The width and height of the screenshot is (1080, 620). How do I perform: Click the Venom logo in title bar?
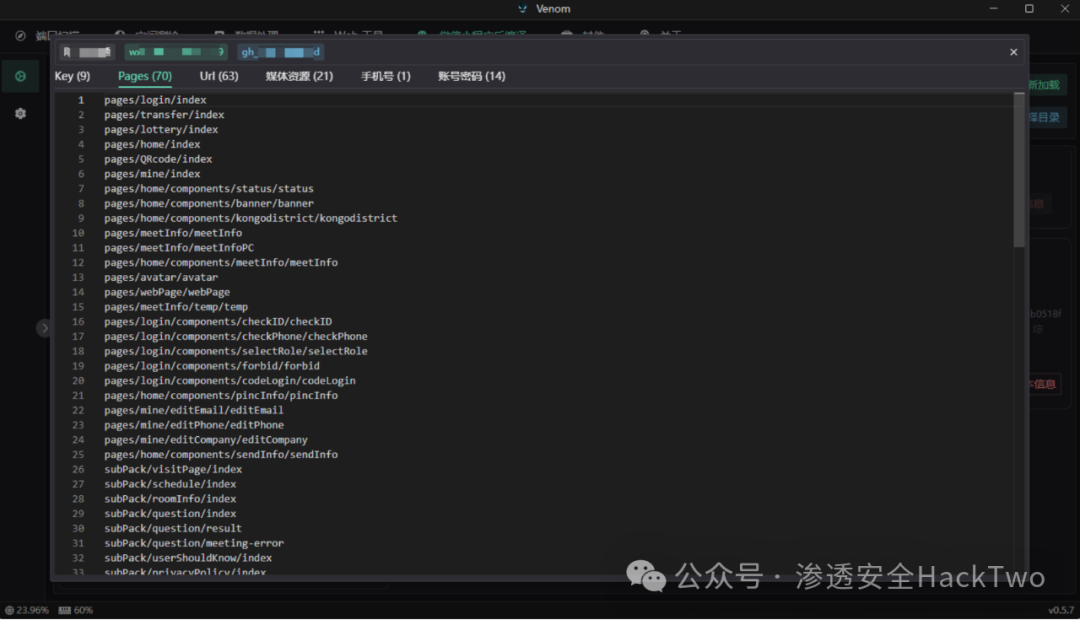(x=522, y=9)
